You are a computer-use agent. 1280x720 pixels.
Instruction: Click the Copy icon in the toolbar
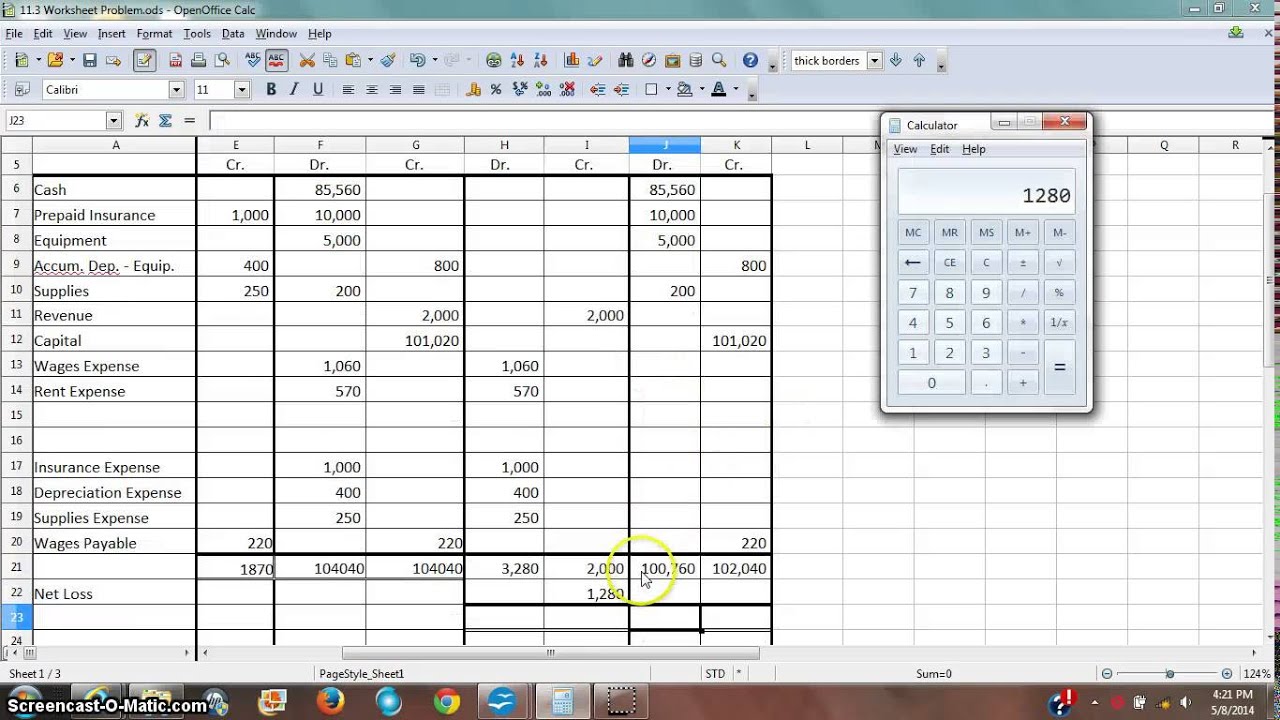[330, 61]
